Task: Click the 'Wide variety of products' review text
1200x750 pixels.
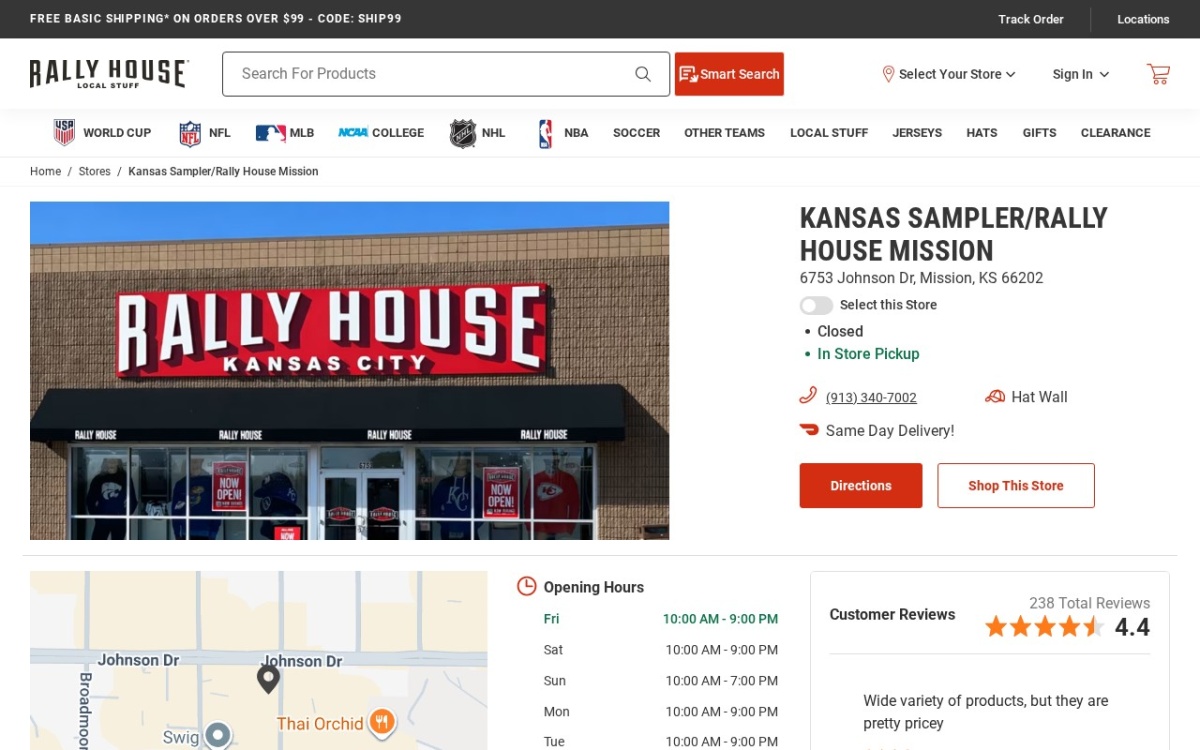Action: [985, 712]
